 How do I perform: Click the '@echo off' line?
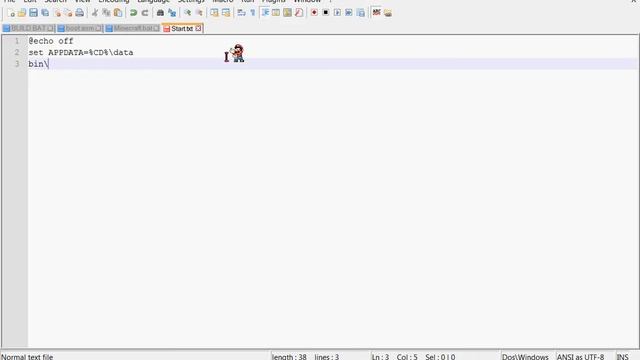[51, 41]
